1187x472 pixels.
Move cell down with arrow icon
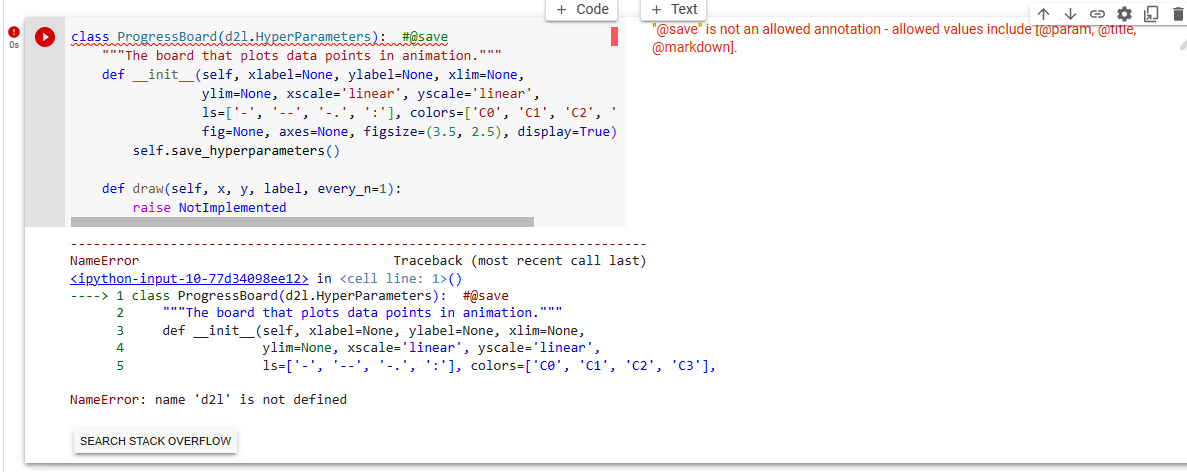[1070, 14]
